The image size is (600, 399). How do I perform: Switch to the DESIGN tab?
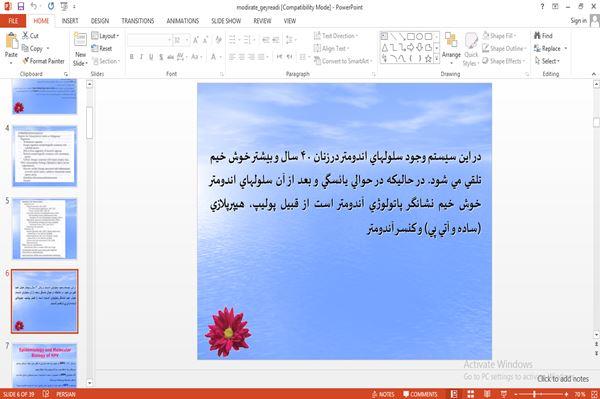[100, 21]
